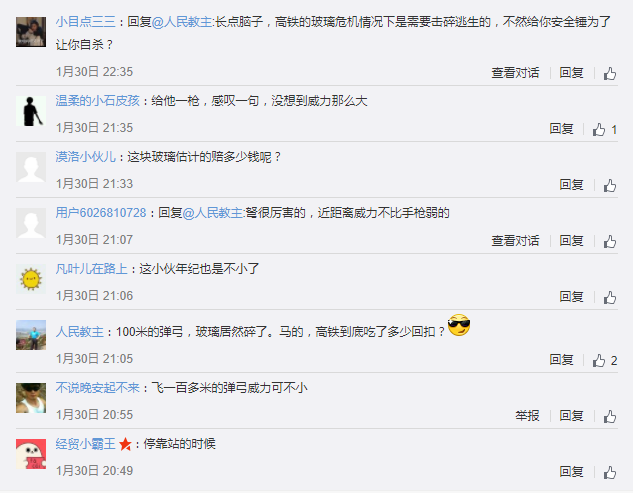Click 查看对话 on 小目点三三's comment
This screenshot has height=493, width=633.
coord(515,73)
